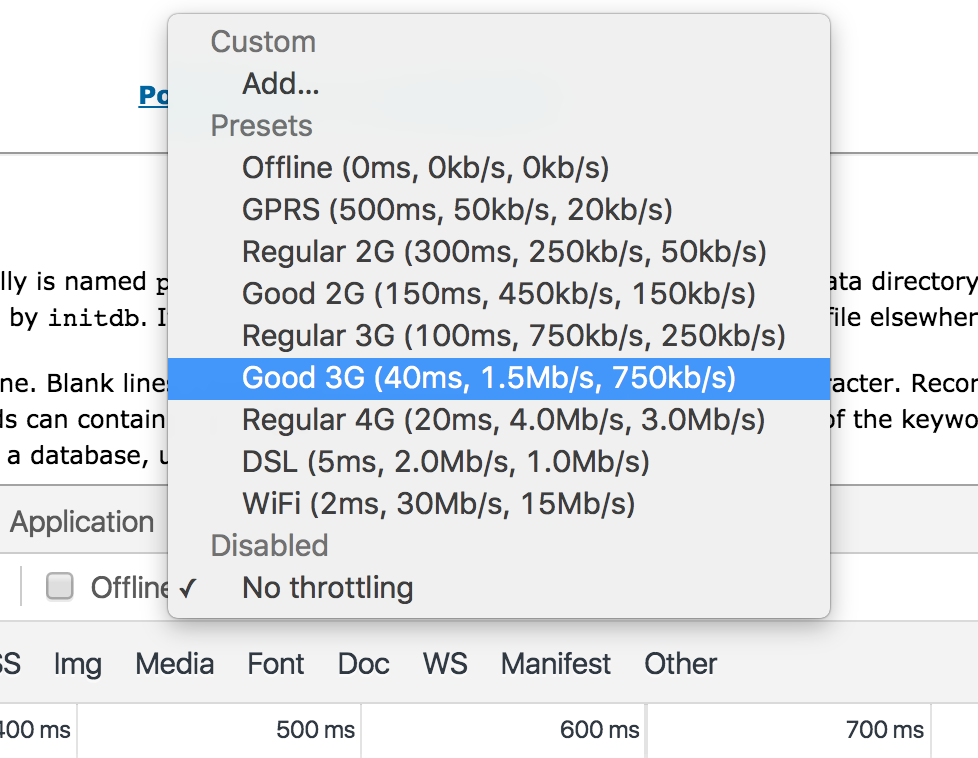Select Good 2G throttling option
The image size is (978, 758).
498,294
